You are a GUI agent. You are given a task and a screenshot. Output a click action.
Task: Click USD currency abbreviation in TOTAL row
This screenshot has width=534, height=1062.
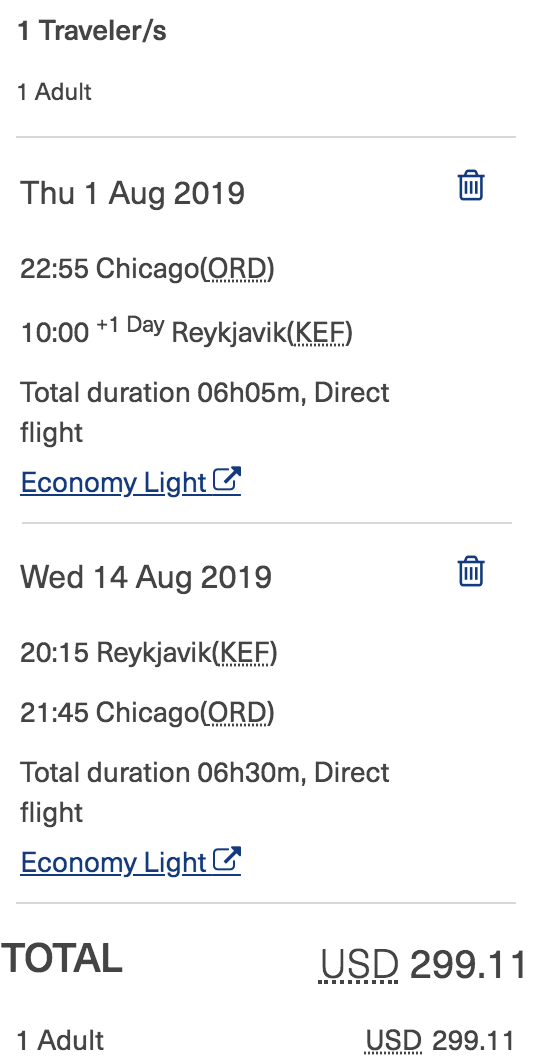[x=359, y=964]
